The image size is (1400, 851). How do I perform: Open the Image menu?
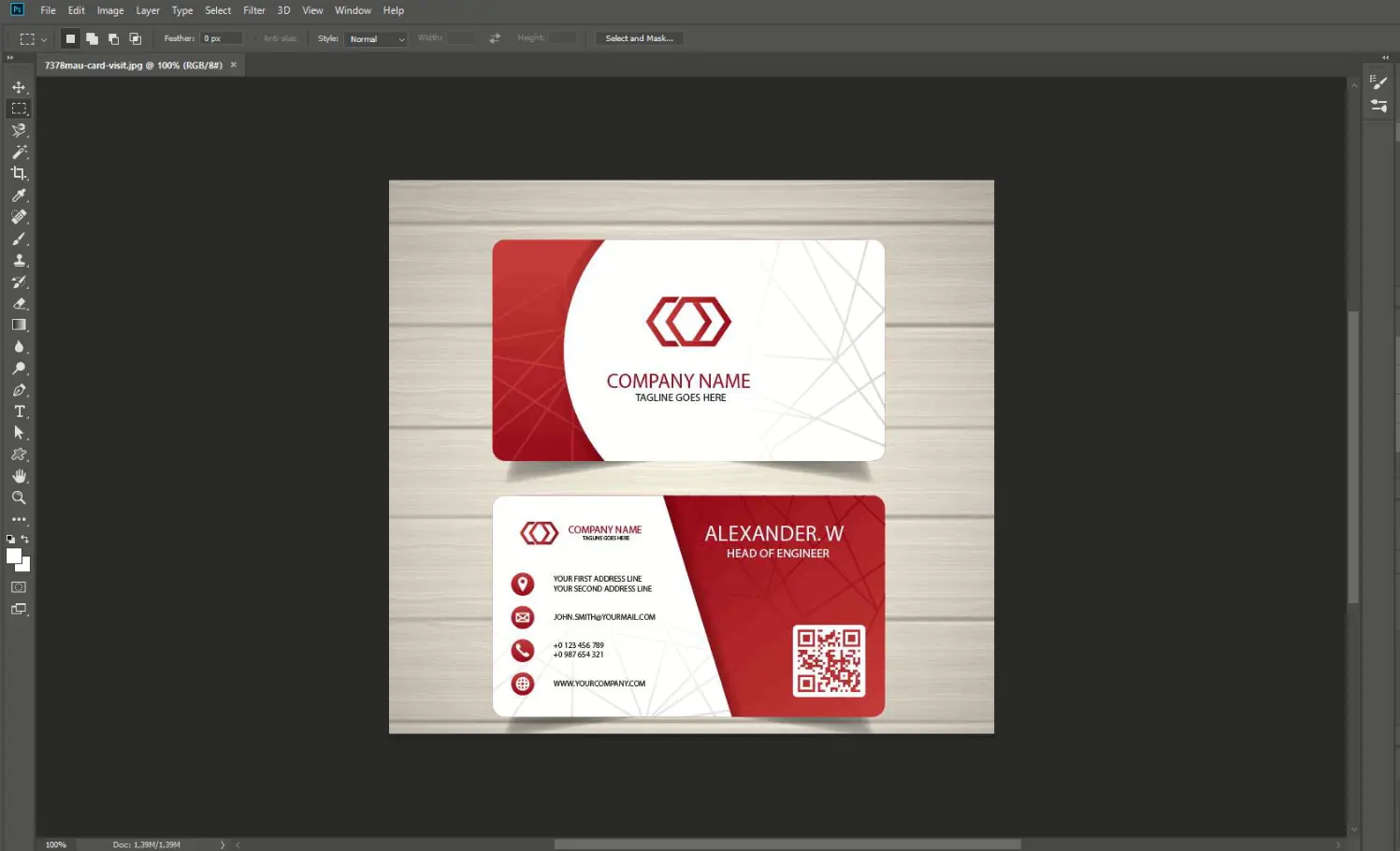coord(110,10)
